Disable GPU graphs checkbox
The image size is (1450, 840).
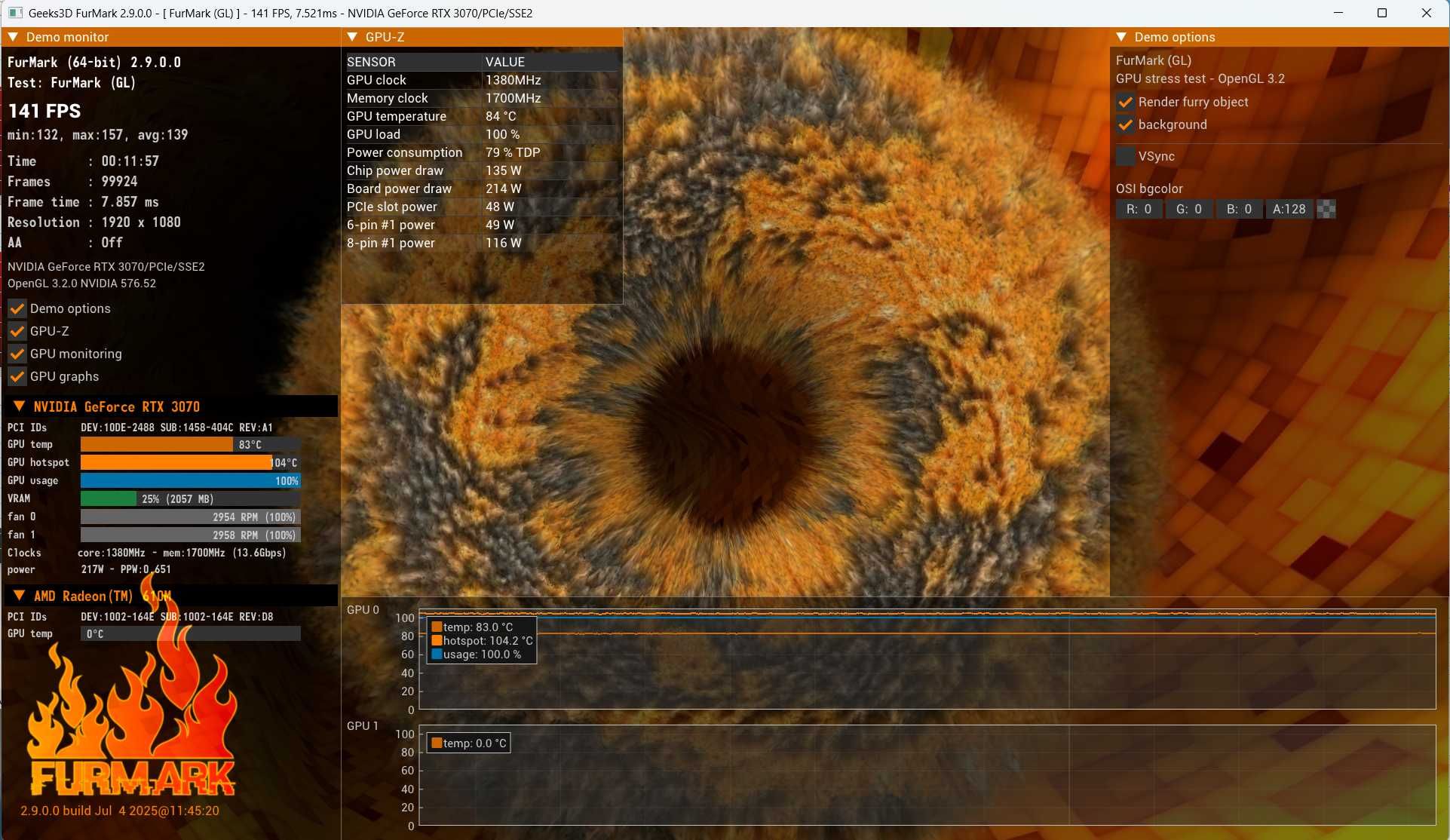click(x=17, y=376)
